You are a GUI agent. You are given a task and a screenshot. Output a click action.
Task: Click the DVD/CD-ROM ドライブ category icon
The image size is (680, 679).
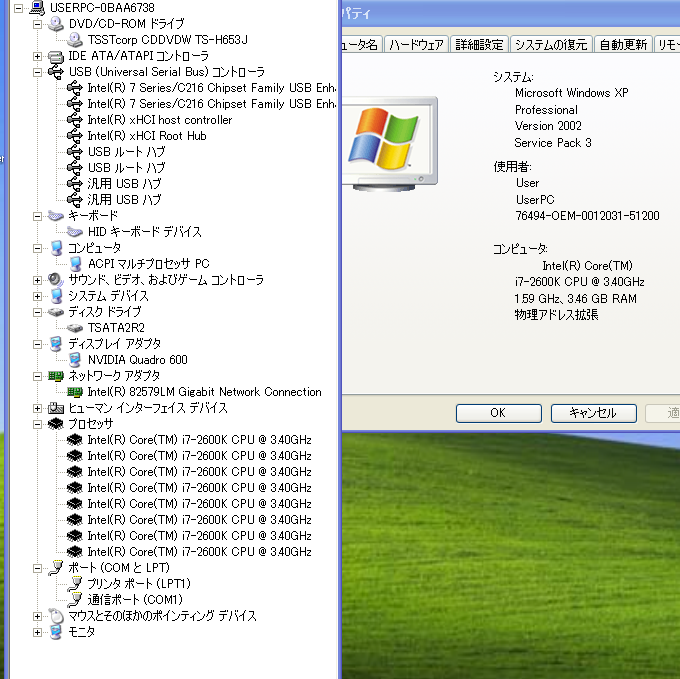coord(56,24)
